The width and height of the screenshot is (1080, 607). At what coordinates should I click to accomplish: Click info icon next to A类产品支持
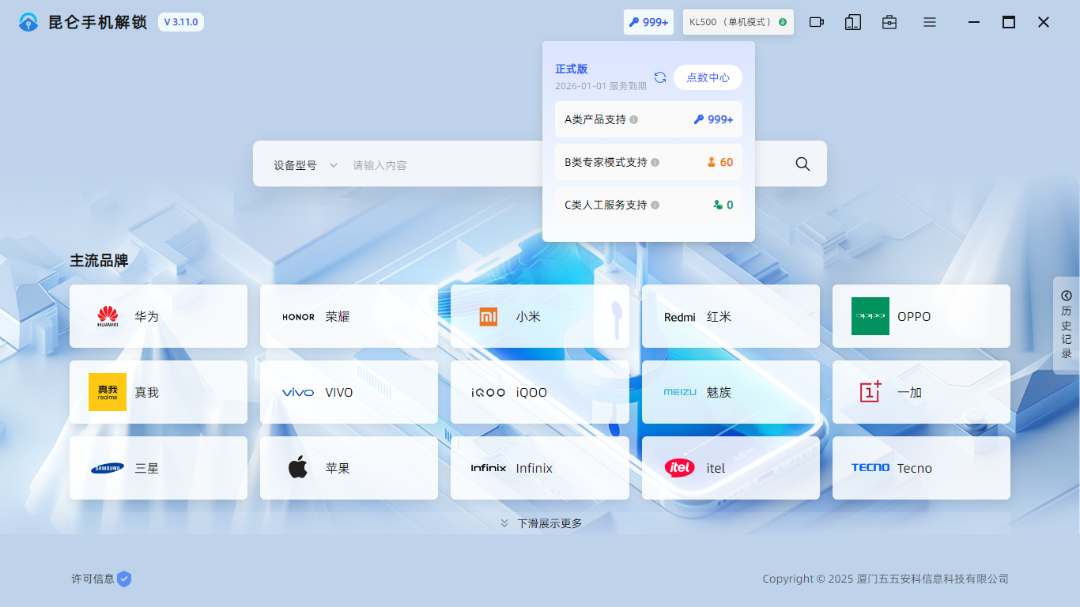point(634,119)
